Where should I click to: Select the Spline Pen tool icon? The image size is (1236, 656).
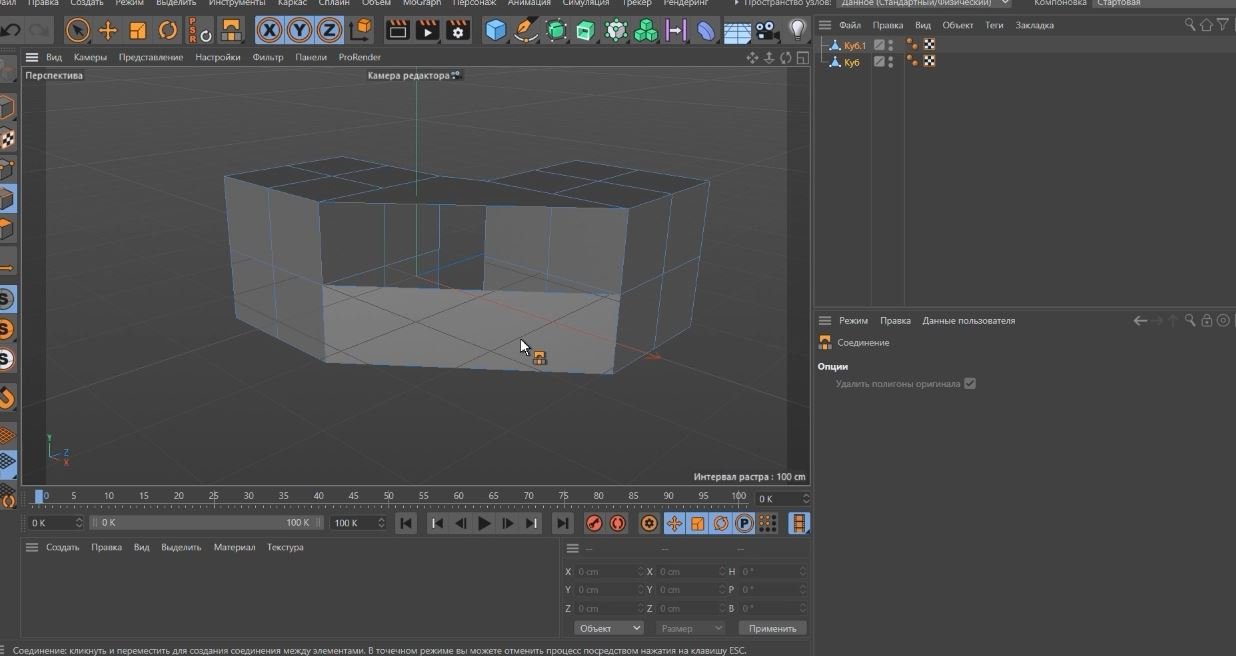tap(526, 31)
